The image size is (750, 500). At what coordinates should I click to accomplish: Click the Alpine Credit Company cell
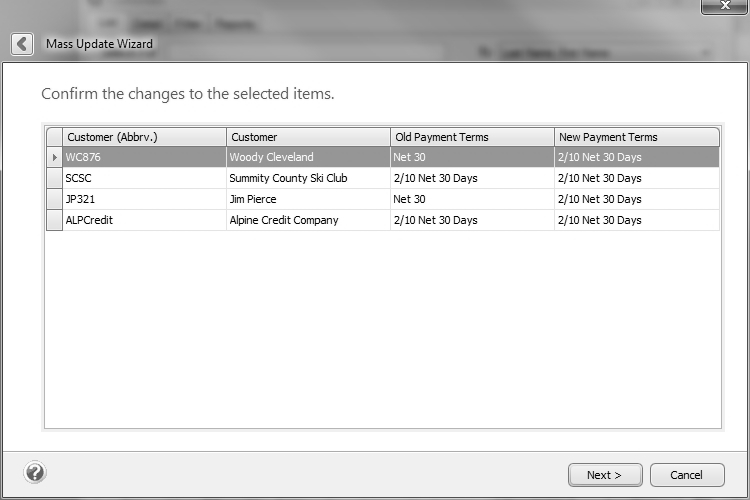[308, 220]
